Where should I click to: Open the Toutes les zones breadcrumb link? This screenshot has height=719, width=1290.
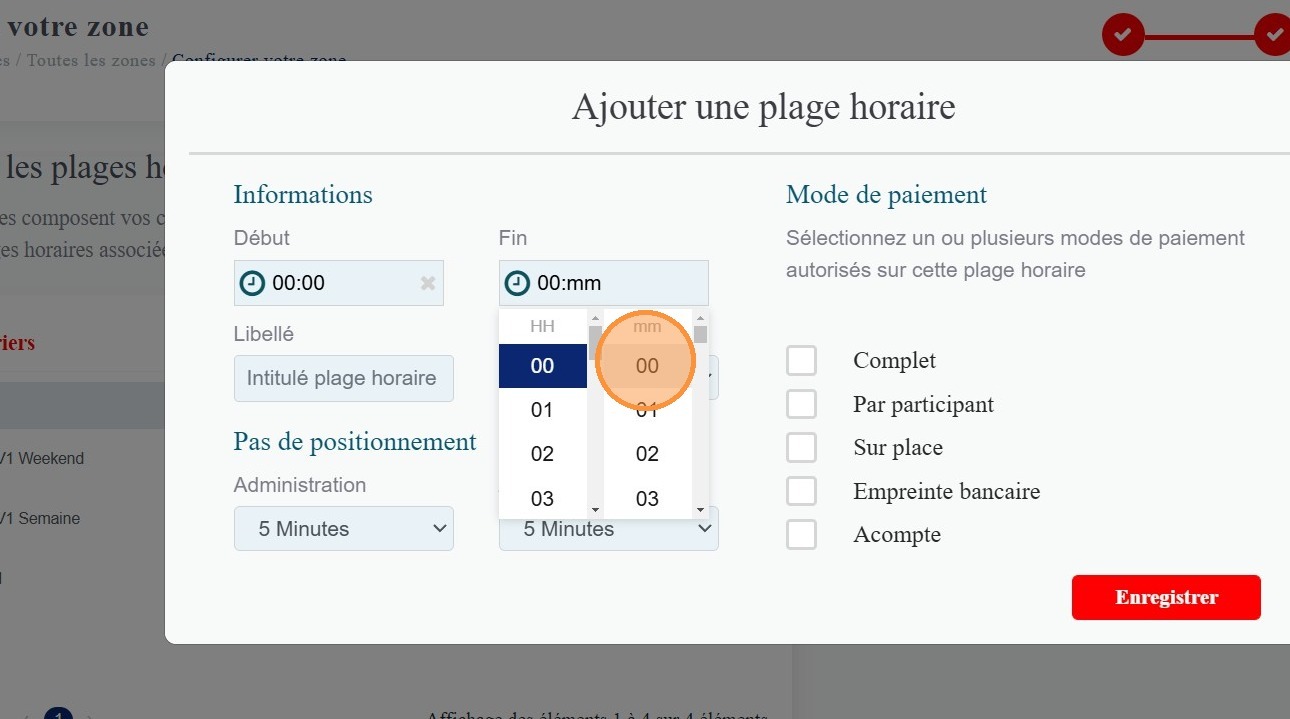coord(91,60)
